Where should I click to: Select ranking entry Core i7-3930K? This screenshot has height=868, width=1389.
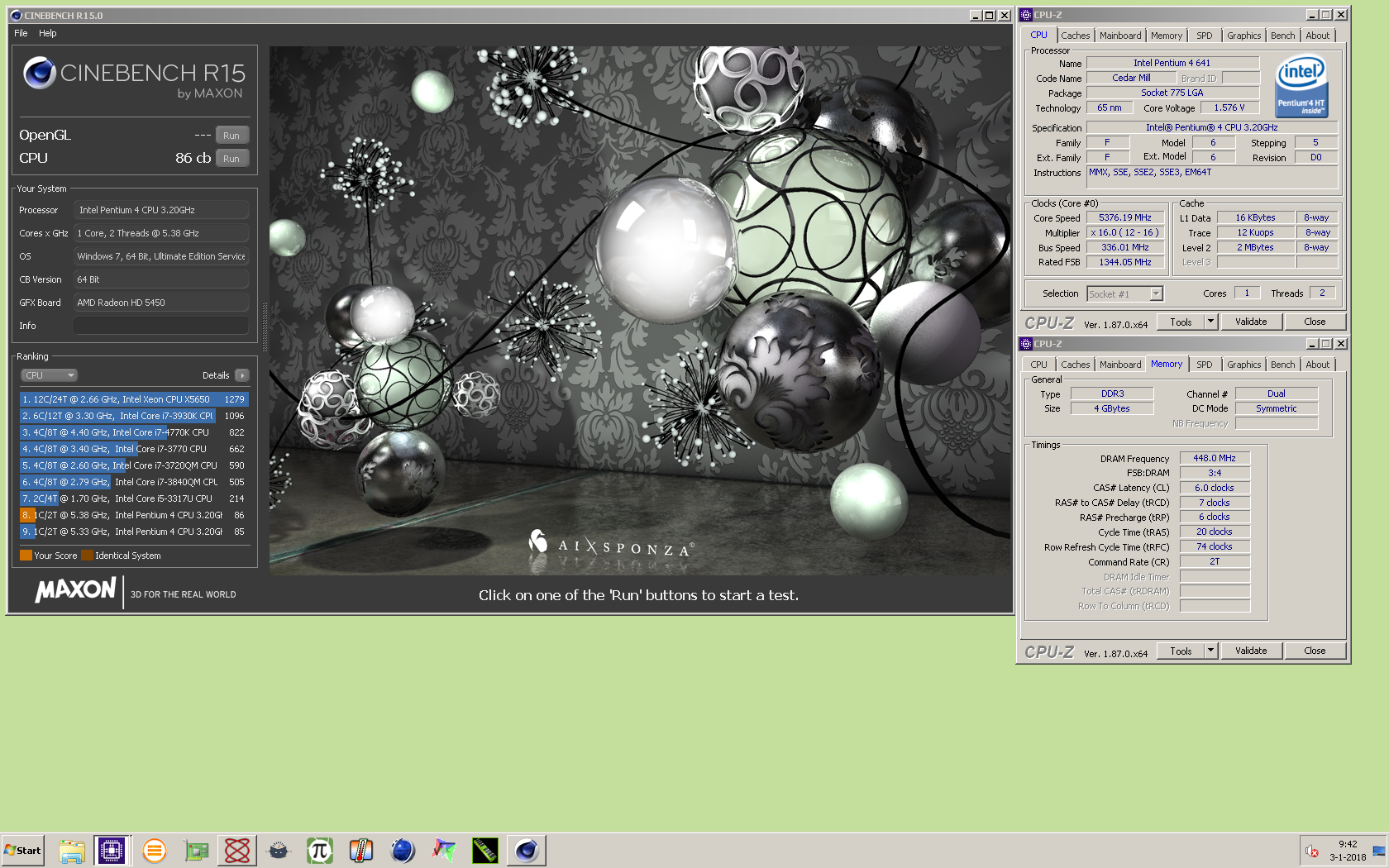(x=134, y=416)
